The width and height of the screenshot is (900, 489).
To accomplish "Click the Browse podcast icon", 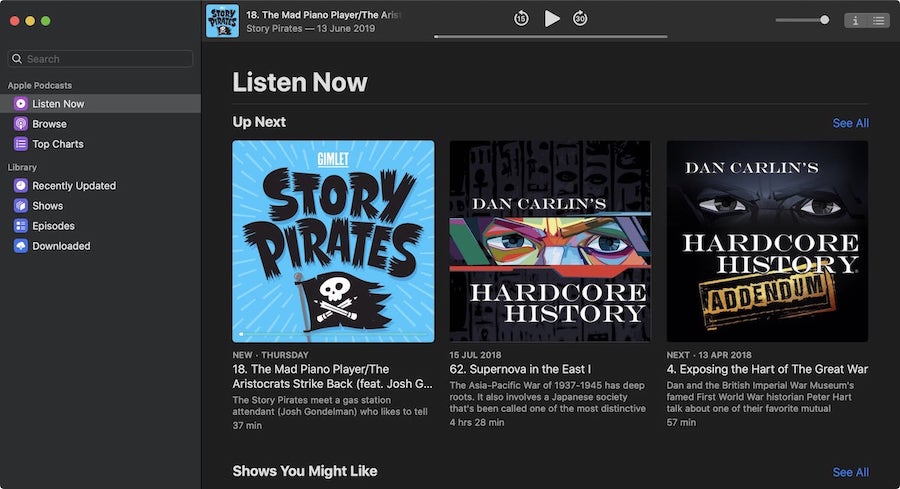I will pyautogui.click(x=21, y=124).
